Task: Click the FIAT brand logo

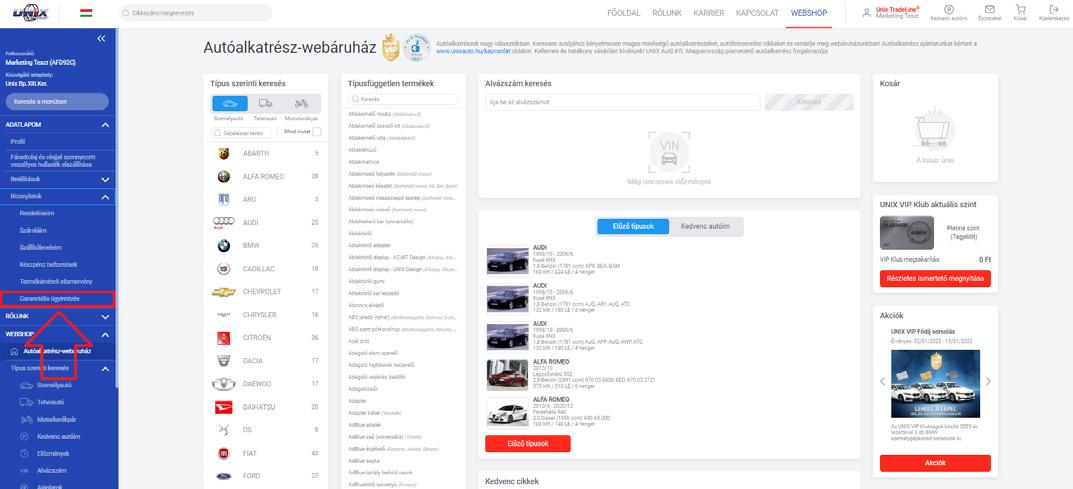Action: (x=224, y=453)
